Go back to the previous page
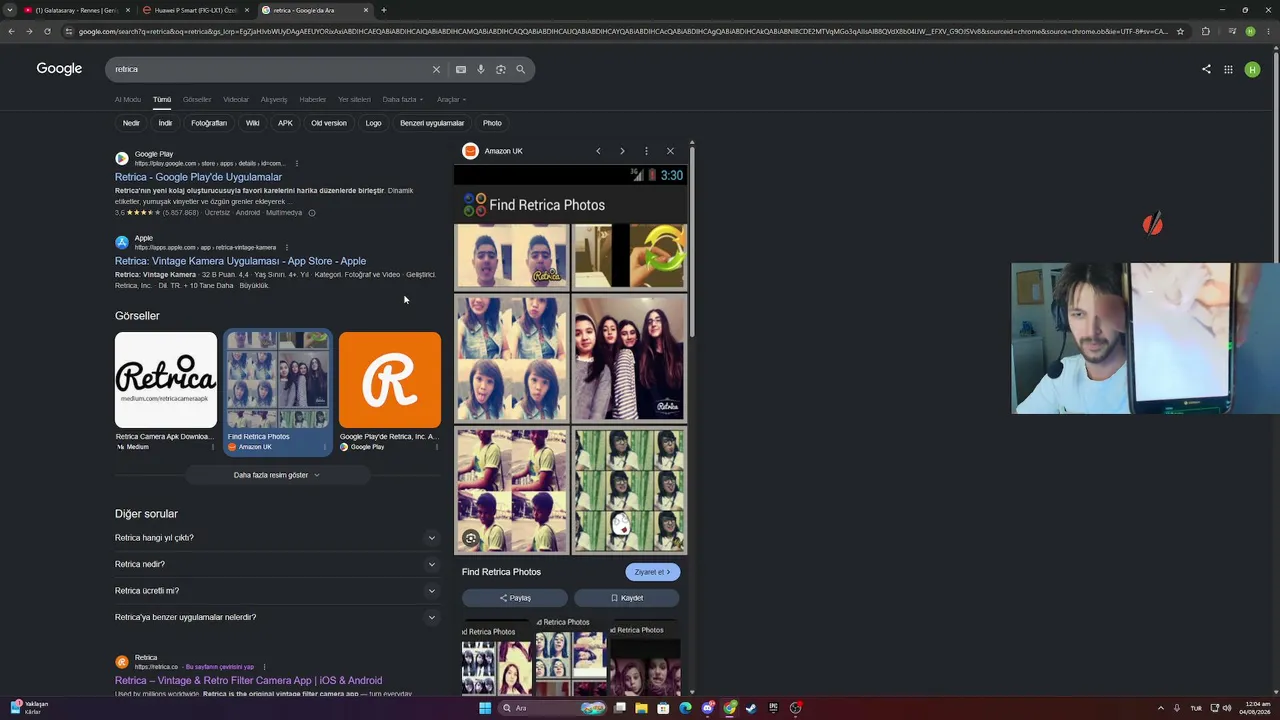The height and width of the screenshot is (720, 1280). [x=11, y=31]
